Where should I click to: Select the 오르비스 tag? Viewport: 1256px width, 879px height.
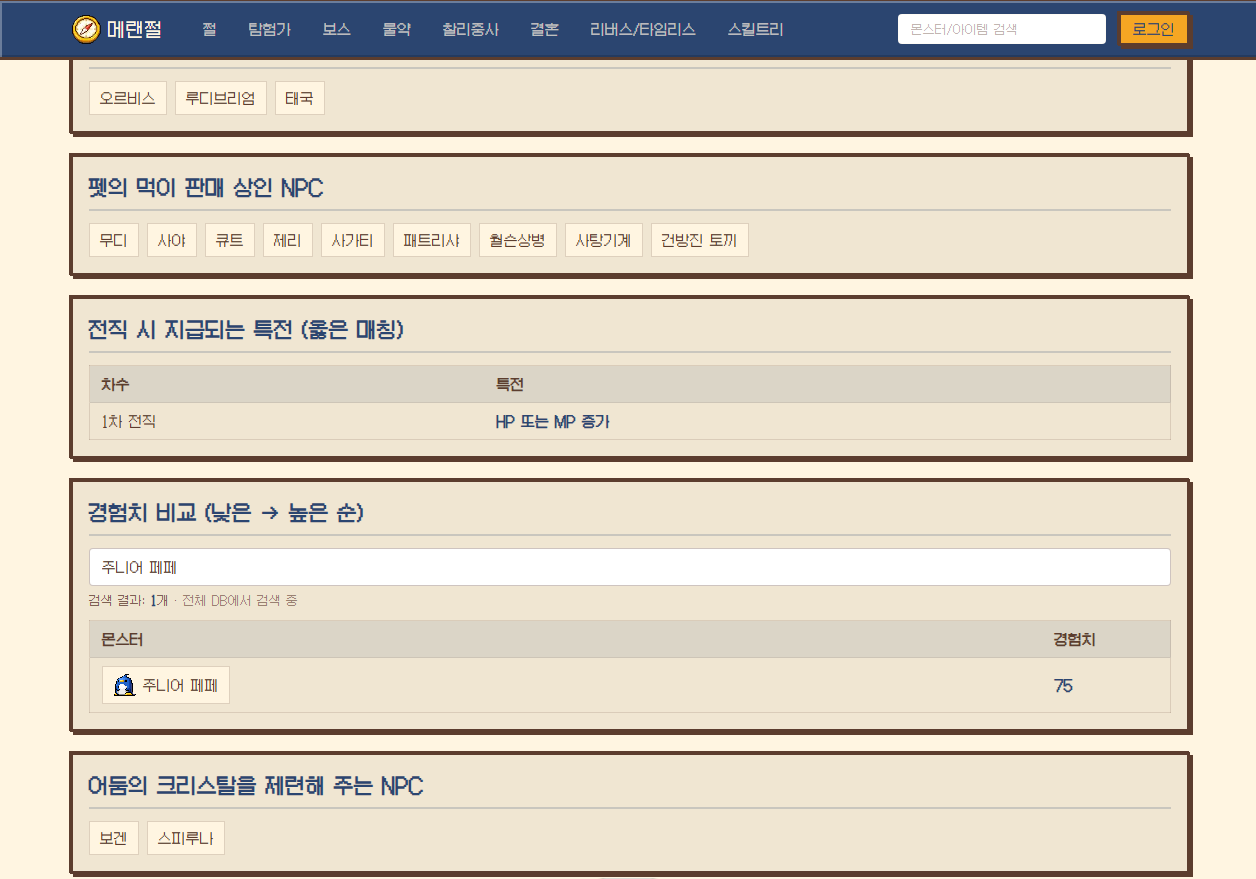click(x=128, y=98)
